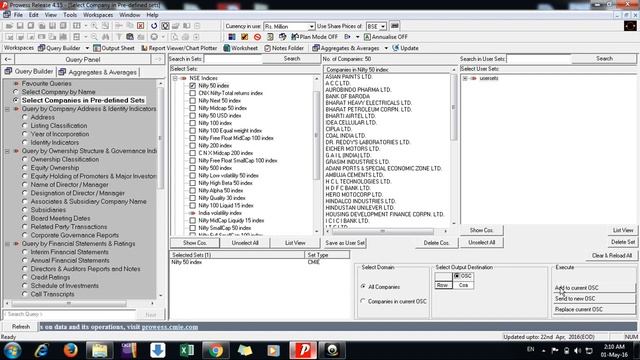Collapse Query by Company Address & Identity Indicators
640x360 pixels.
(7, 109)
